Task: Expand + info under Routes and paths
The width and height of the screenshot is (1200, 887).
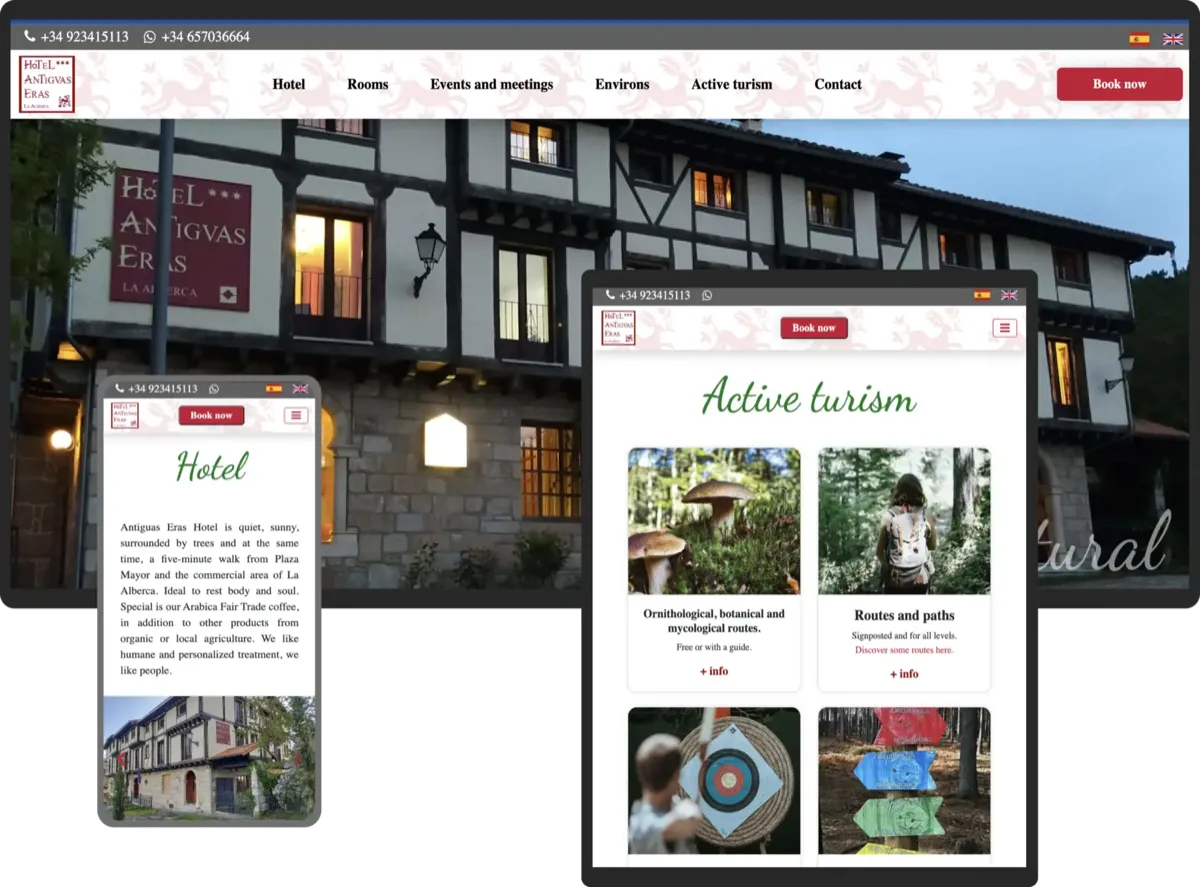Action: [904, 674]
